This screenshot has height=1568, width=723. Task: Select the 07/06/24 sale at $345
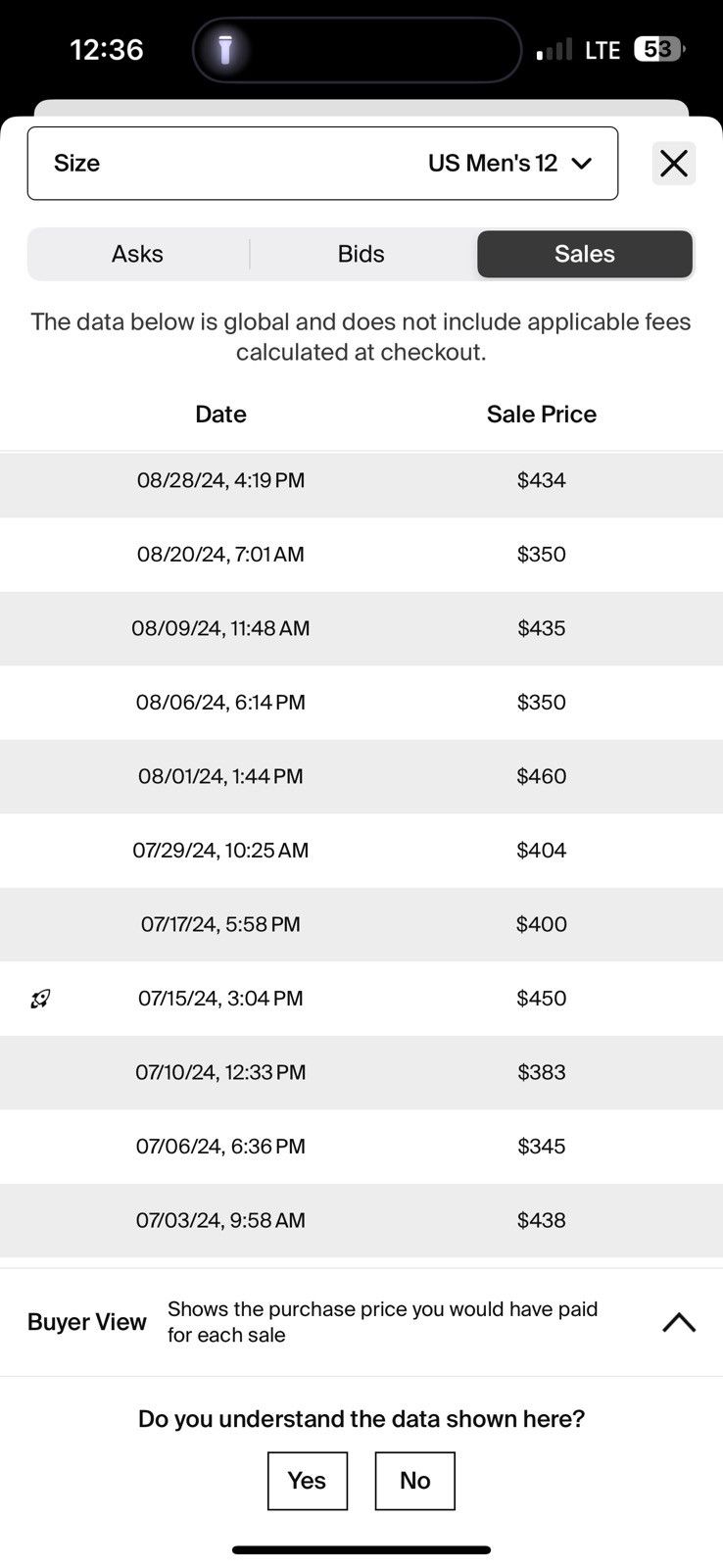point(361,1147)
